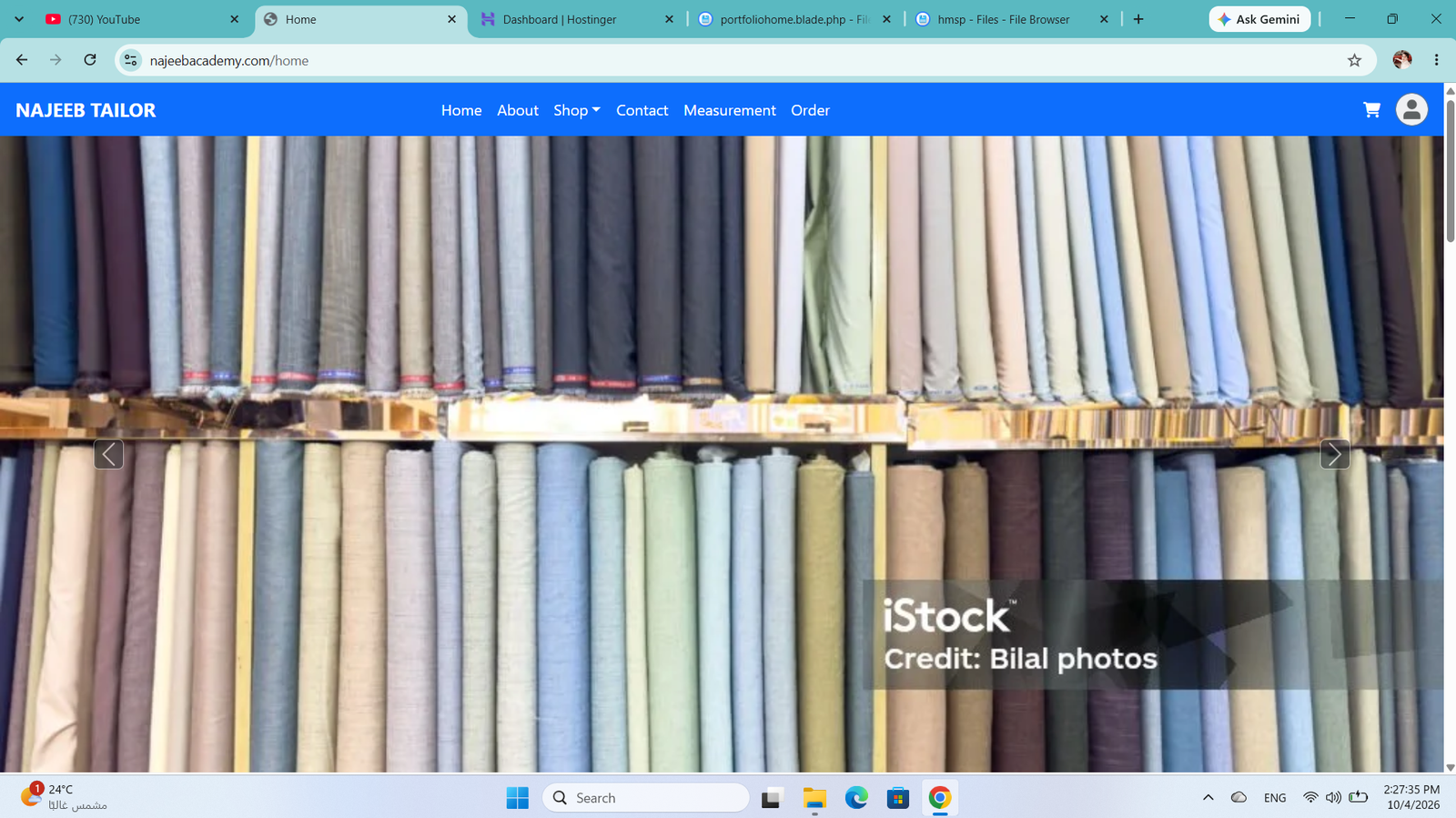Open Task View on the taskbar
The height and width of the screenshot is (818, 1456).
point(773,798)
